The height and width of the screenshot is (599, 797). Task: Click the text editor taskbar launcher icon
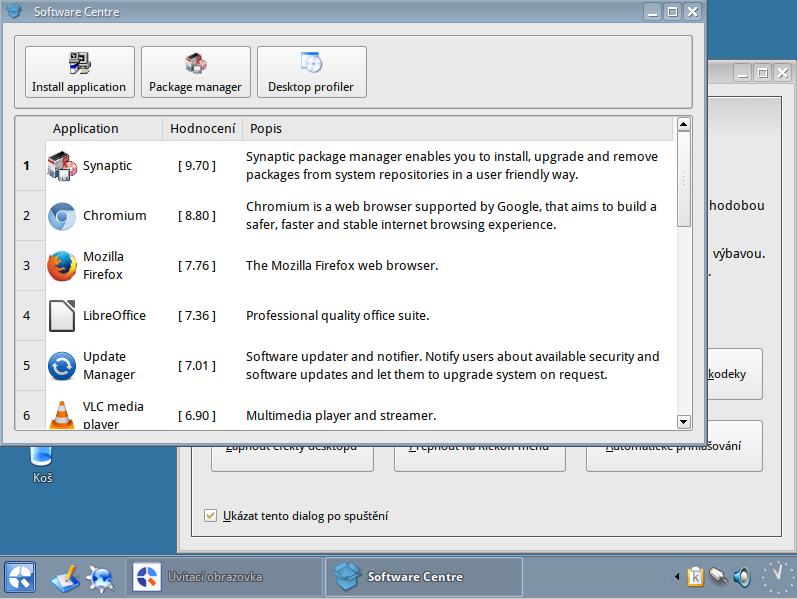pyautogui.click(x=66, y=578)
